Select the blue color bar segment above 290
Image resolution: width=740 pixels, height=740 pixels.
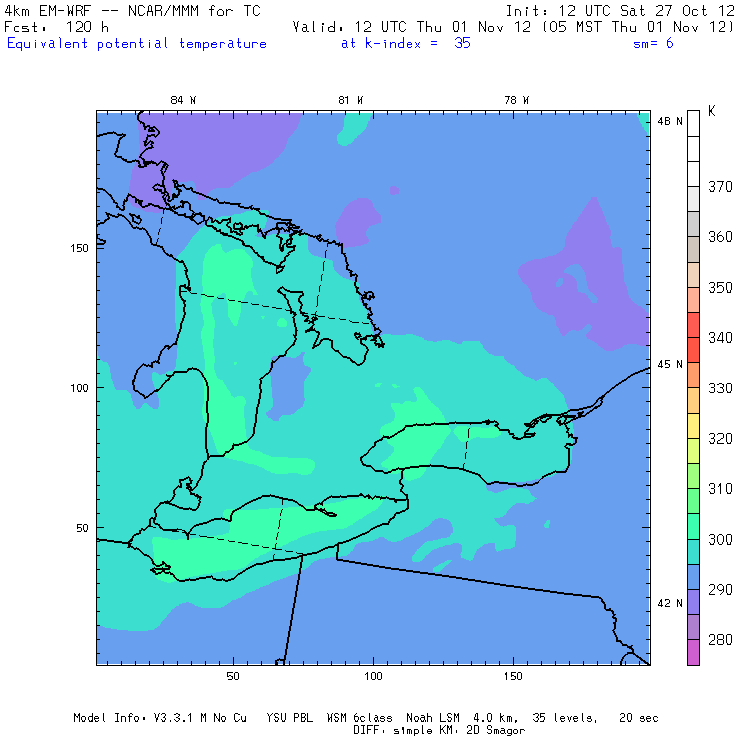693,577
